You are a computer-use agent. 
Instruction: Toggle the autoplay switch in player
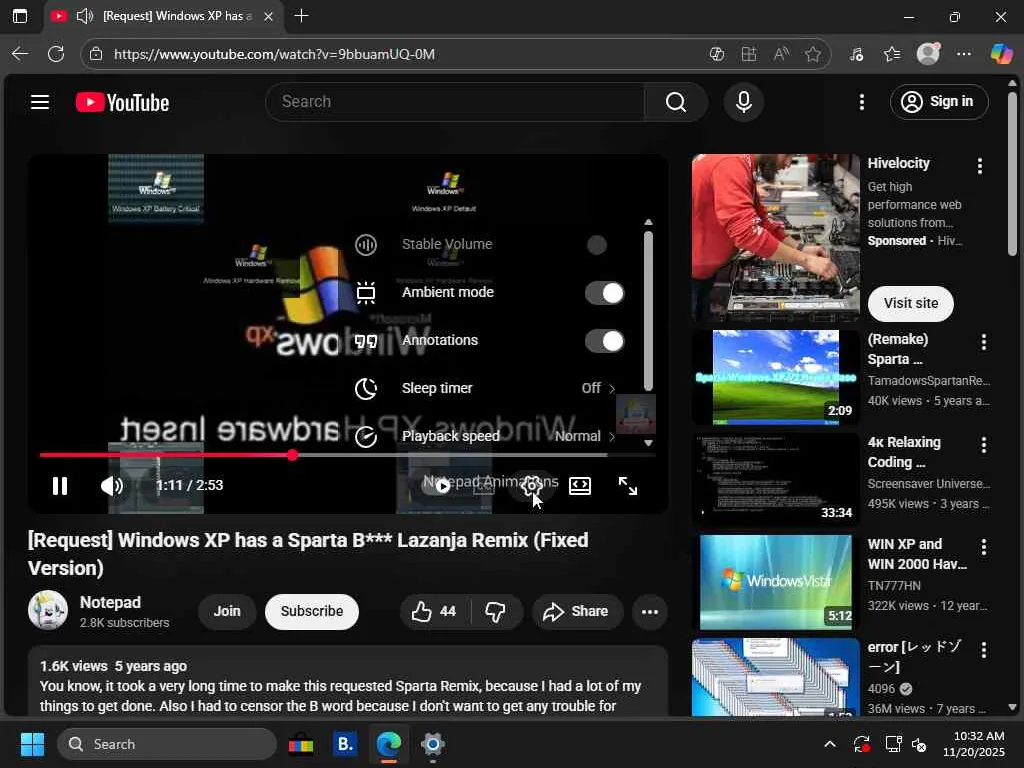[x=437, y=485]
